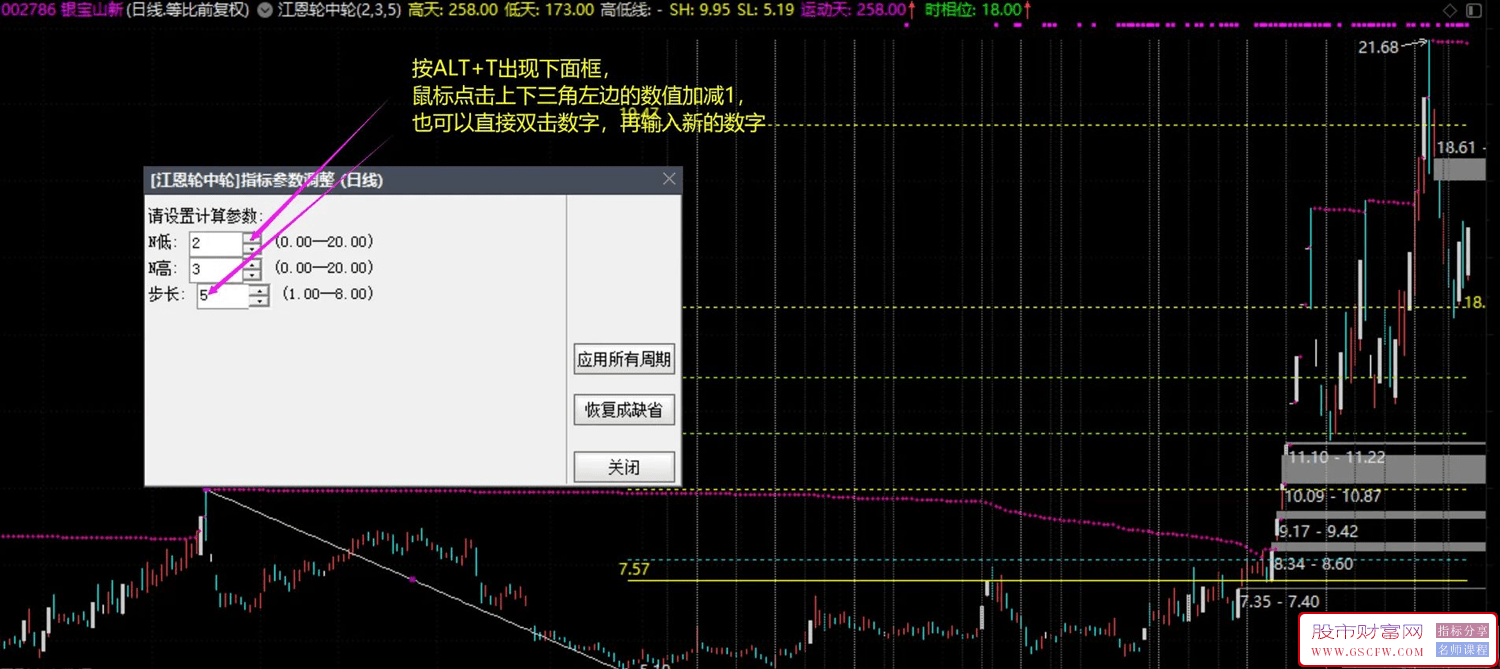1500x669 pixels.
Task: Click the 低天: 173.00 value
Action: [x=548, y=10]
